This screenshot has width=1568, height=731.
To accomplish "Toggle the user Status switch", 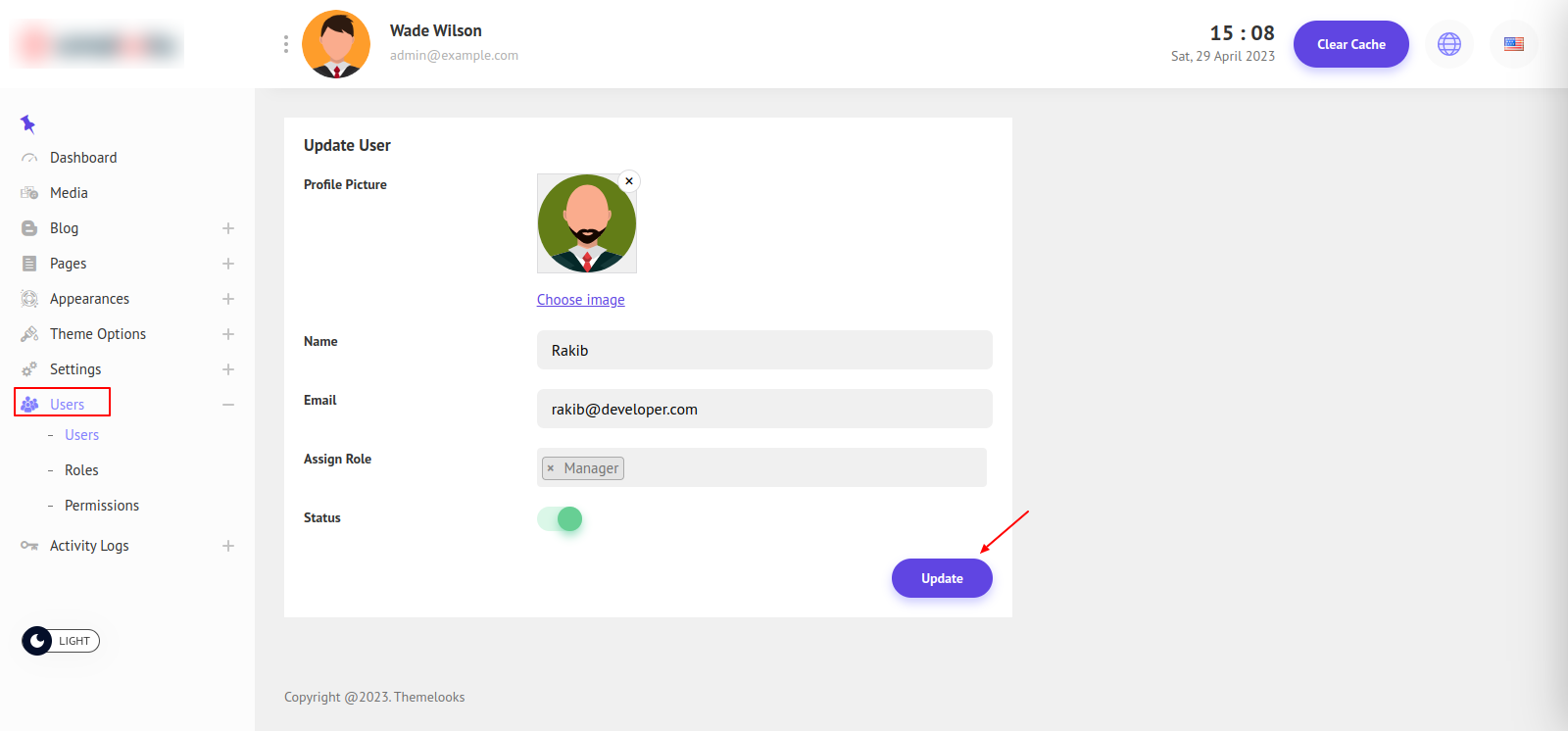I will [561, 518].
